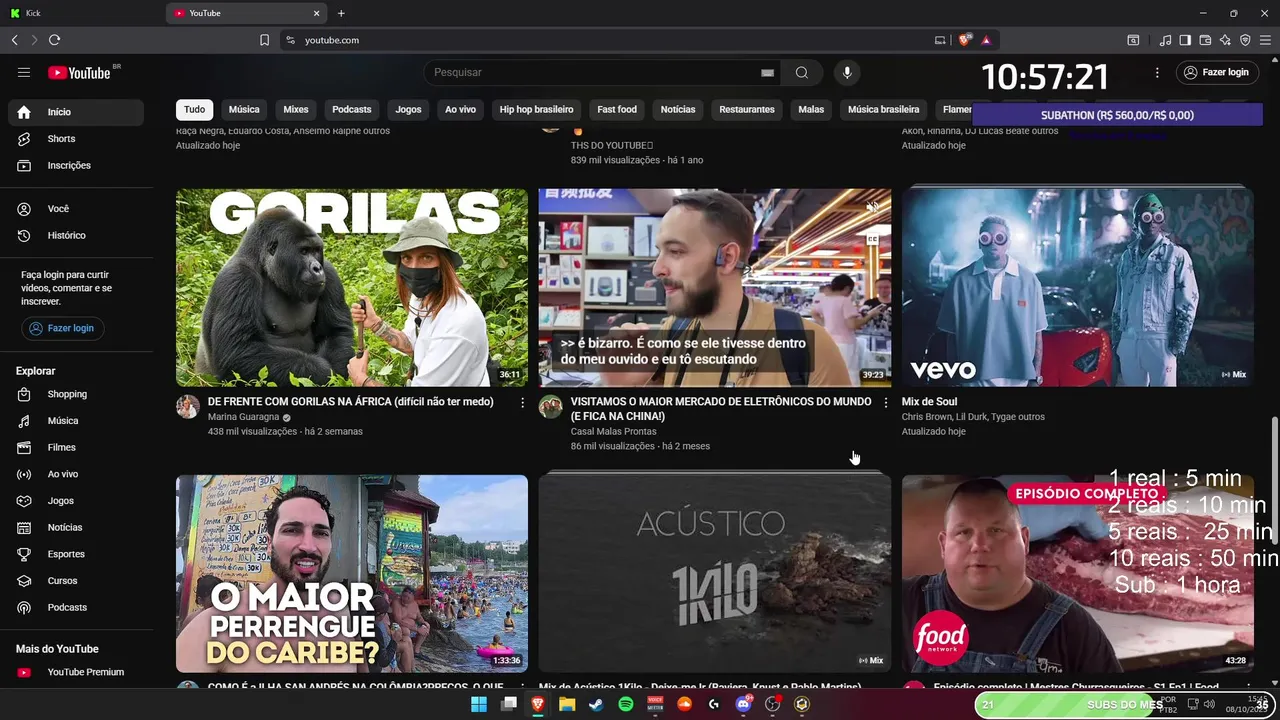
Task: Open Histórico in the sidebar
Action: pyautogui.click(x=76, y=235)
